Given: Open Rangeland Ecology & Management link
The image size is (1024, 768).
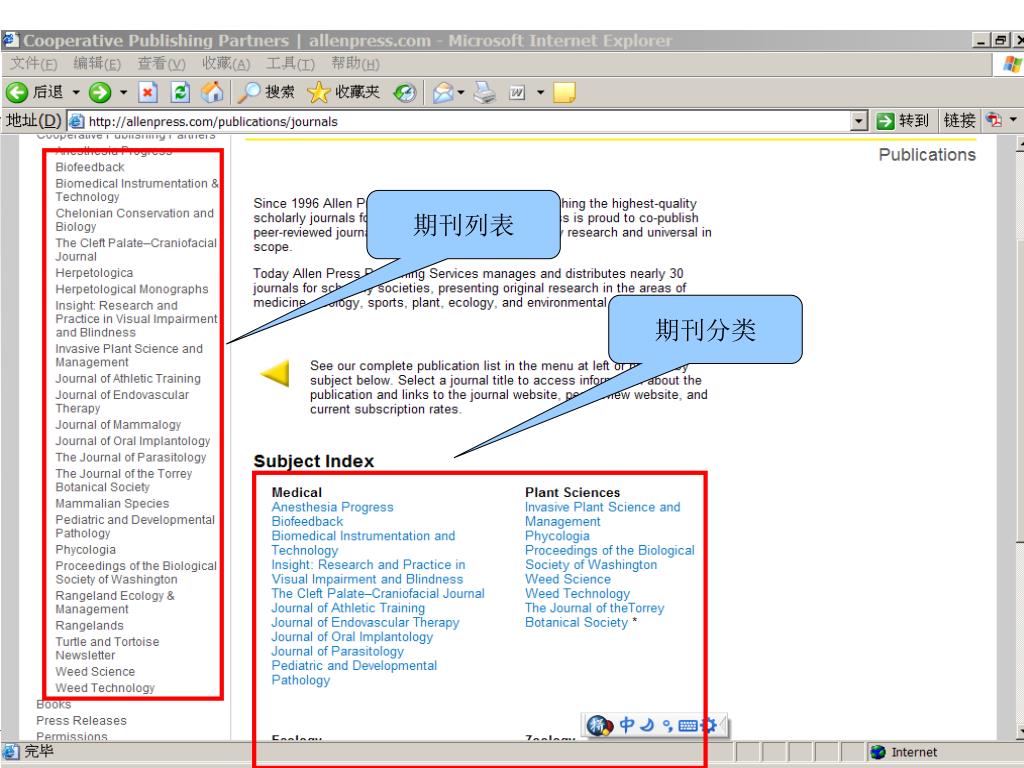Looking at the screenshot, I should (115, 602).
